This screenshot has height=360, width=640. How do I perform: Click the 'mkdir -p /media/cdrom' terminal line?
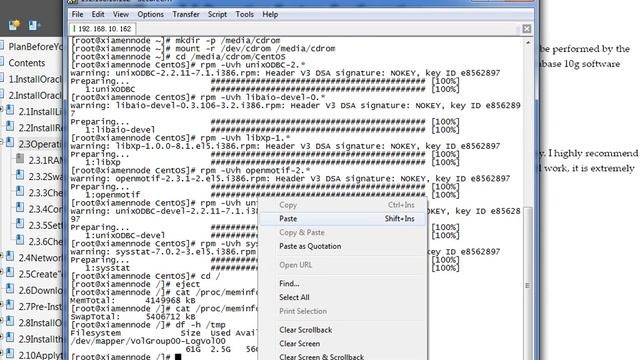(x=176, y=40)
